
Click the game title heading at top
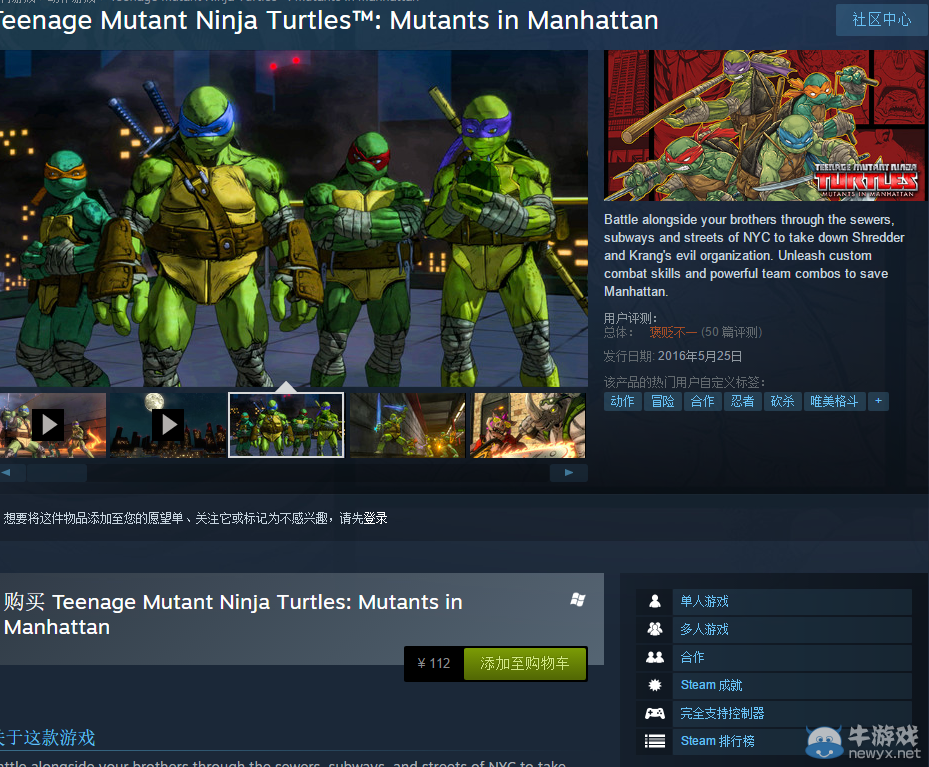tap(329, 20)
